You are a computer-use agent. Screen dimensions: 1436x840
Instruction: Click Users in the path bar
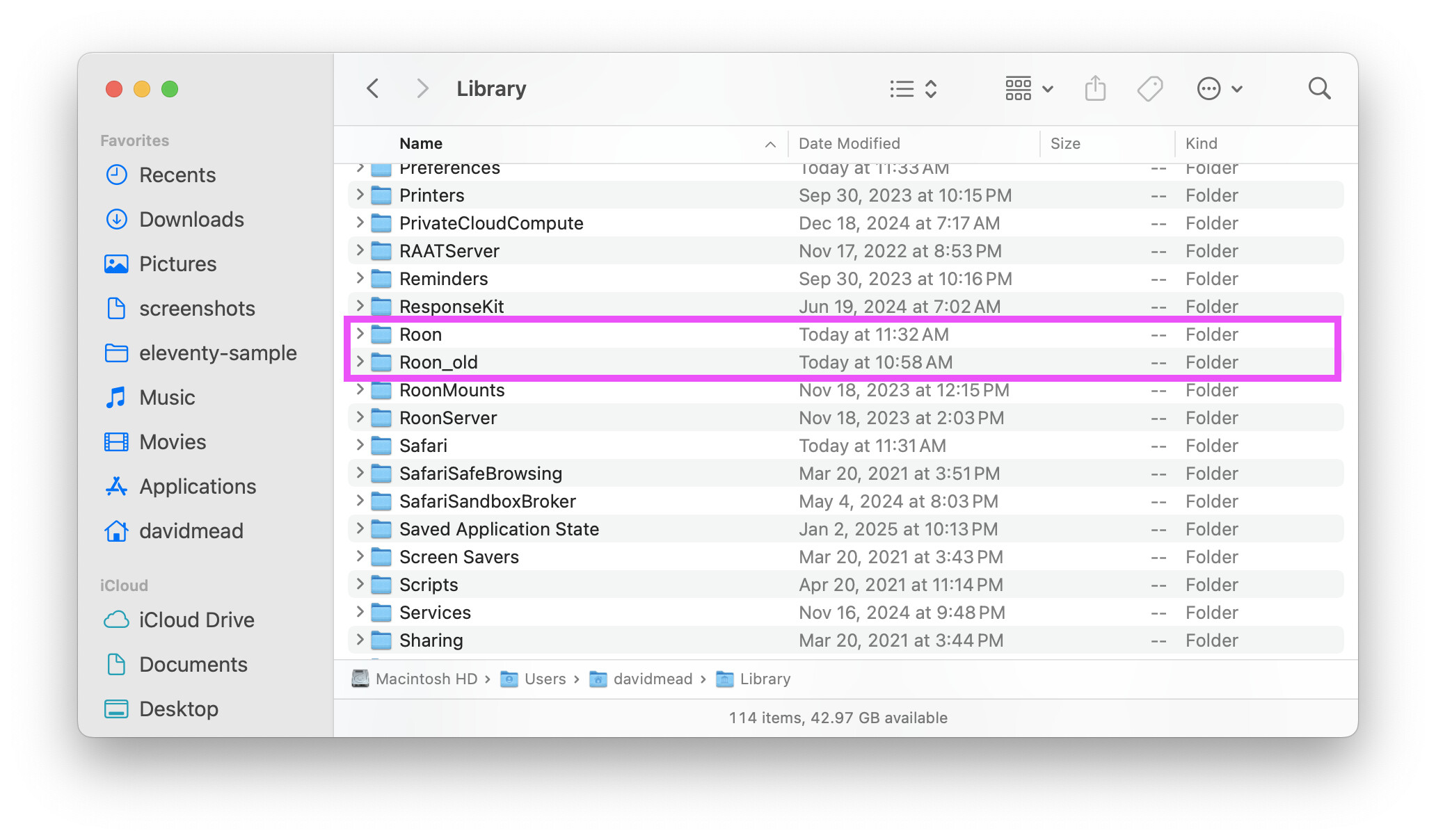(534, 679)
